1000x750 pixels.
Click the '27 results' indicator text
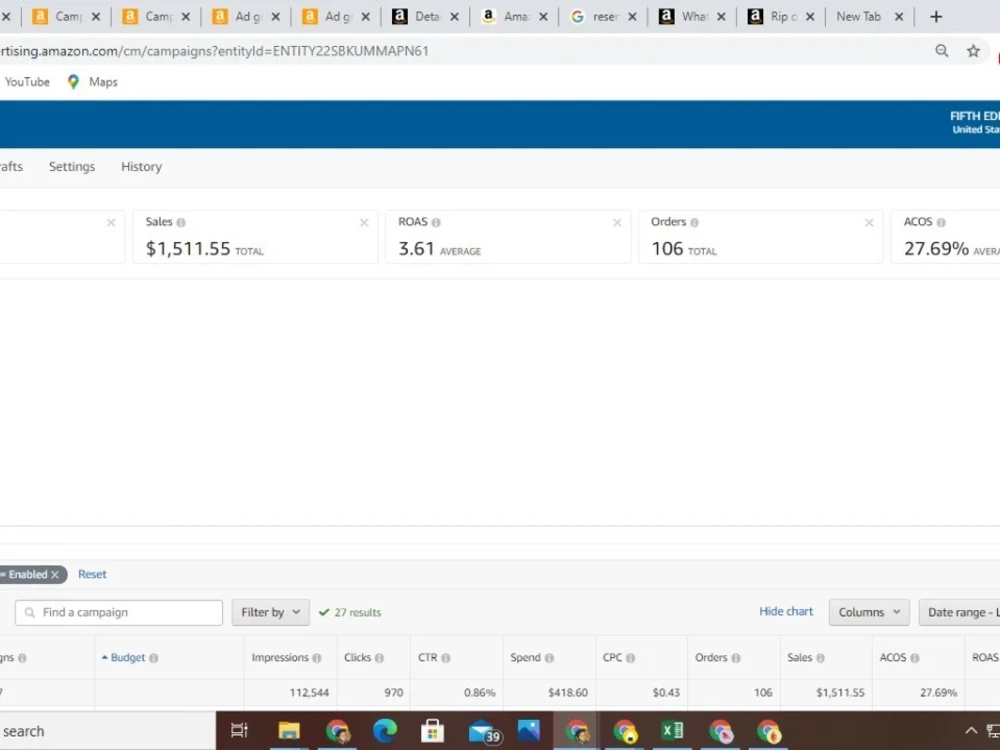click(358, 613)
